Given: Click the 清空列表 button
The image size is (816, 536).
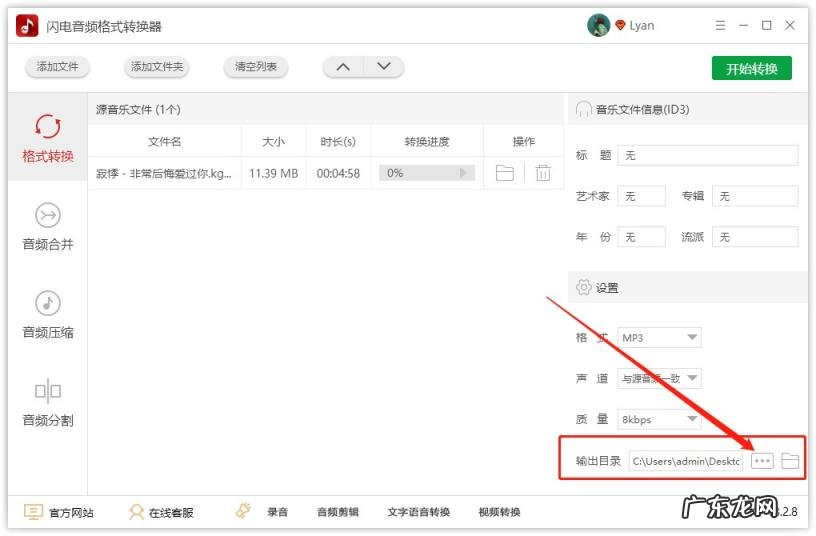Looking at the screenshot, I should click(x=256, y=67).
